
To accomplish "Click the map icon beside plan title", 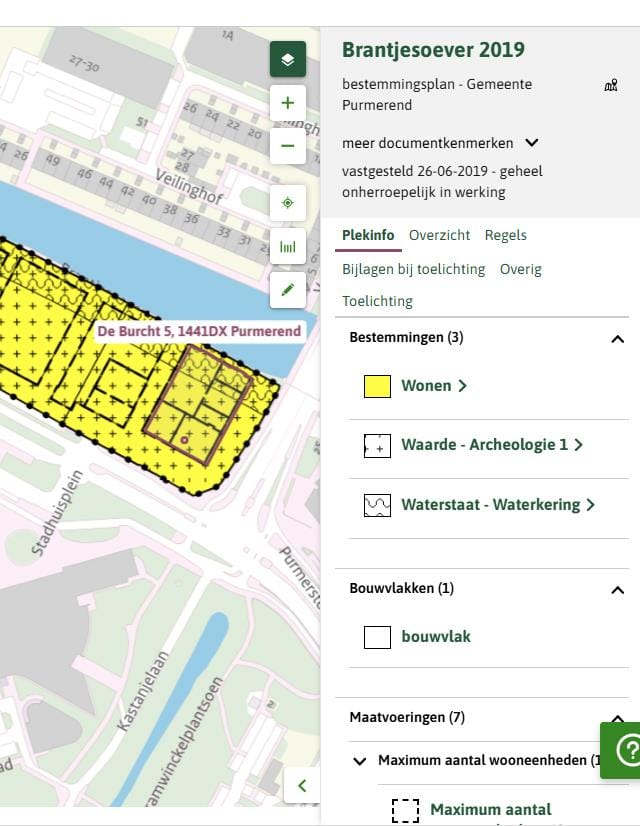I will tap(611, 86).
